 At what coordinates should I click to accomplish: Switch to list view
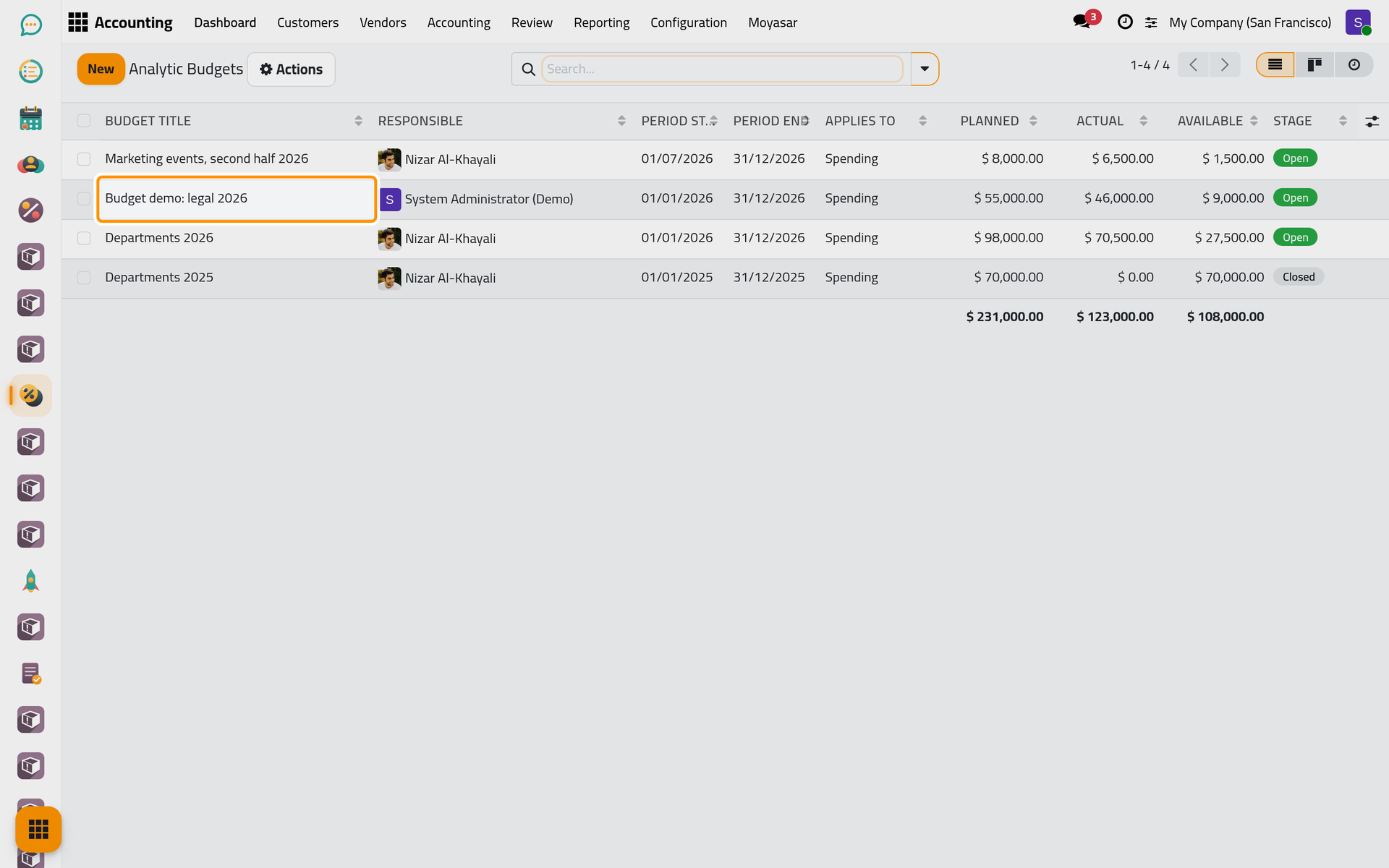1275,65
